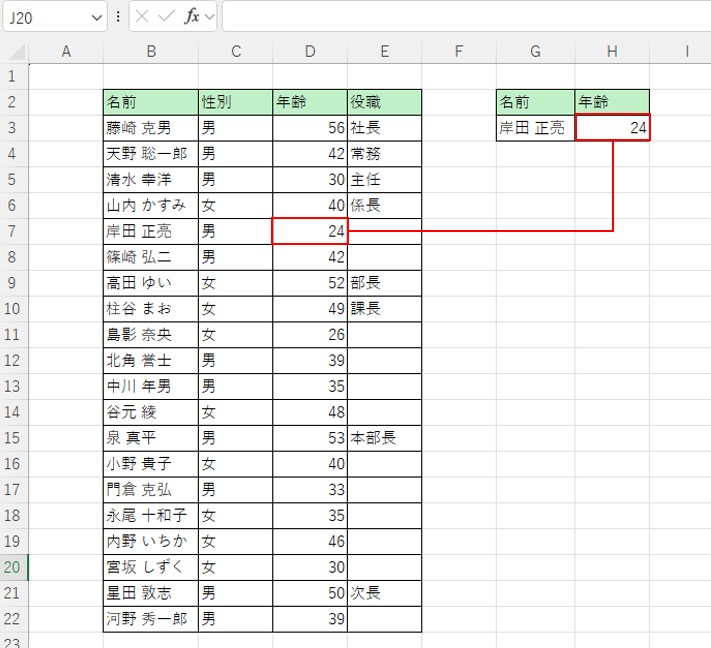Select age cell 46 in row 19
This screenshot has width=711, height=648.
310,541
